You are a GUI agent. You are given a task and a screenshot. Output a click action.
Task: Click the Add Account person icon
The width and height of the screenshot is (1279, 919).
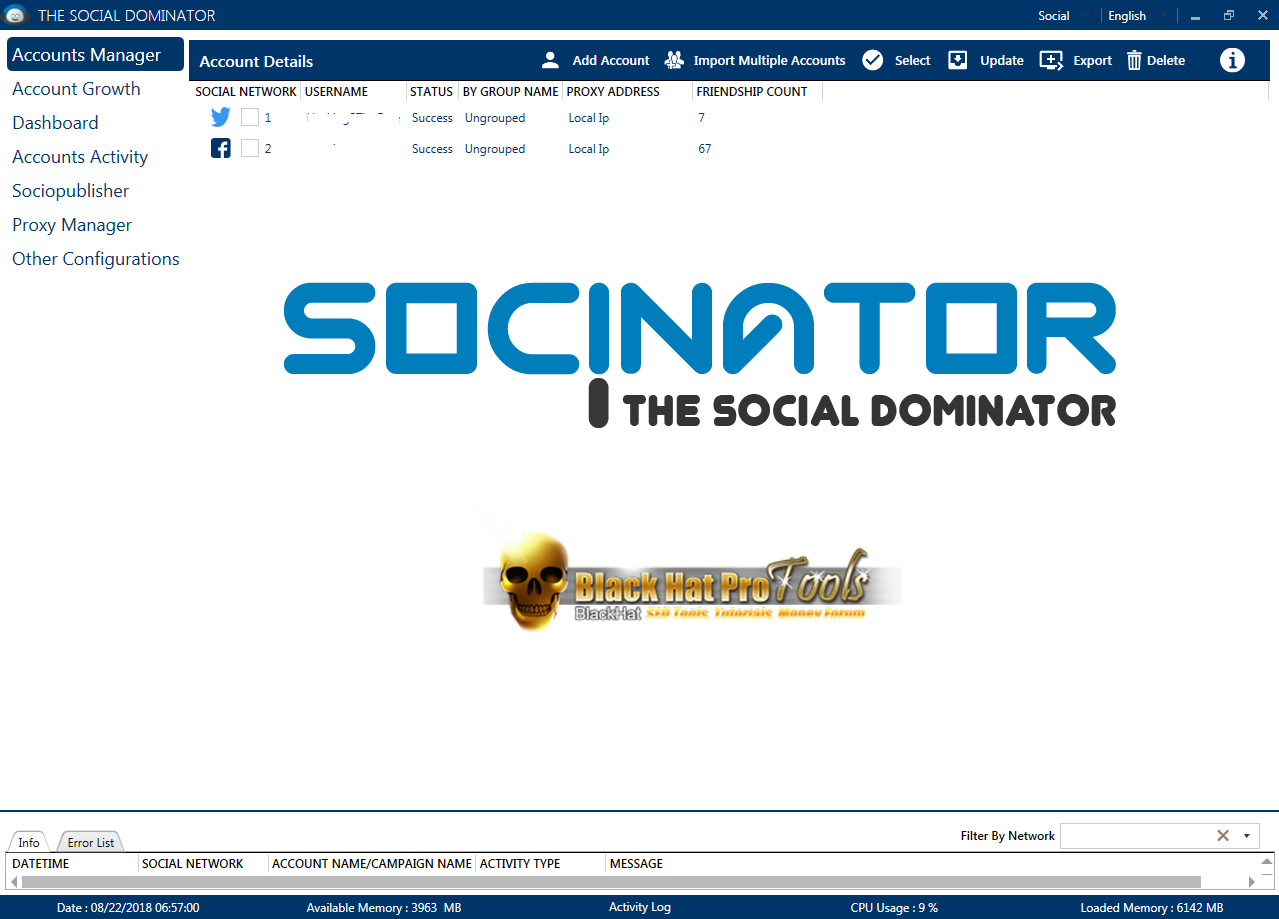coord(550,60)
